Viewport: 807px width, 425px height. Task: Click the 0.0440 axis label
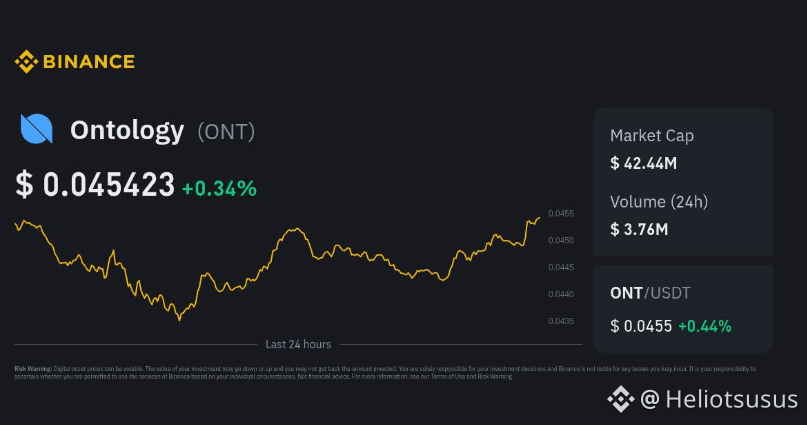point(561,294)
